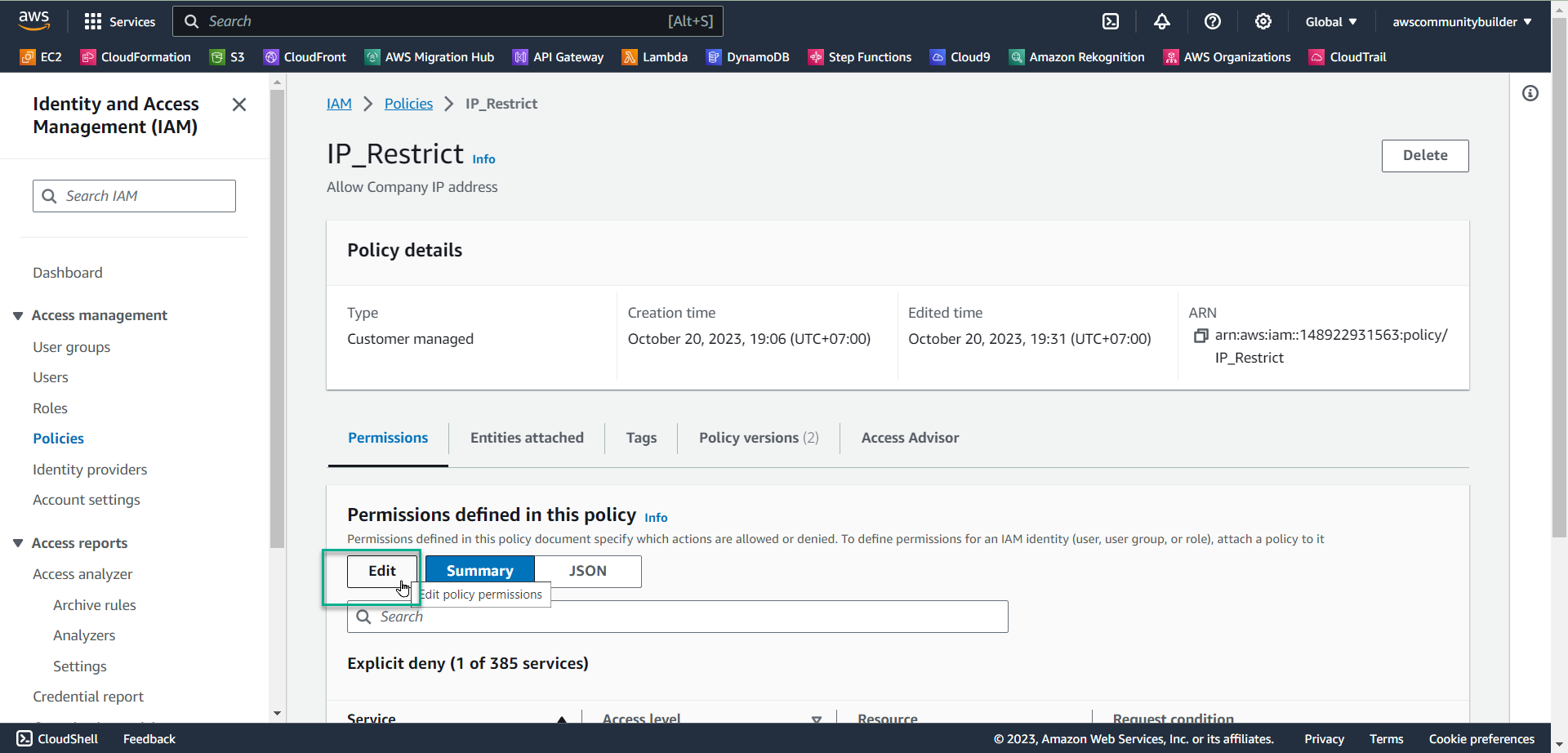
Task: Open Access analyzer in sidebar
Action: [82, 574]
